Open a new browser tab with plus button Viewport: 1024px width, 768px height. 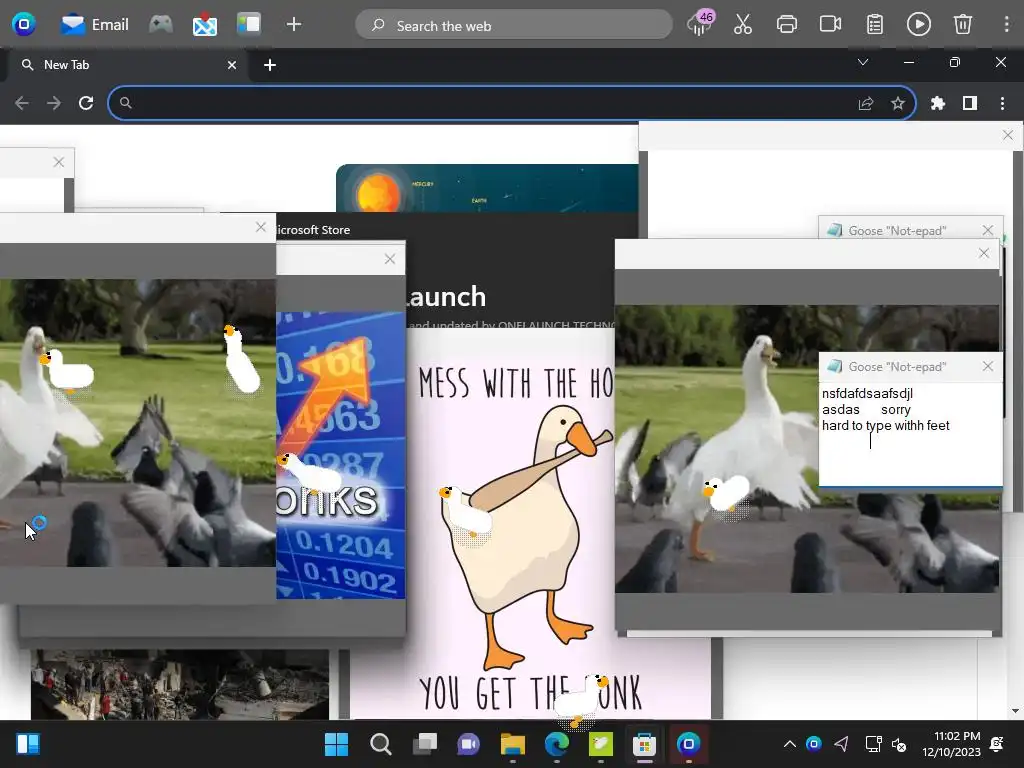pyautogui.click(x=270, y=65)
